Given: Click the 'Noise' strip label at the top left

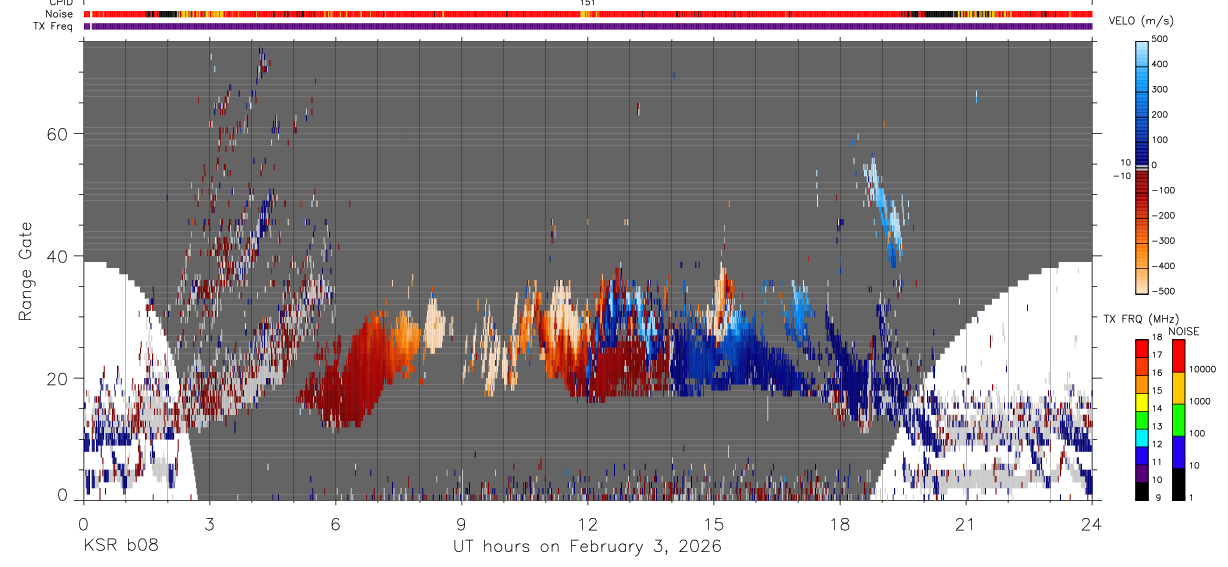Looking at the screenshot, I should pos(60,15).
